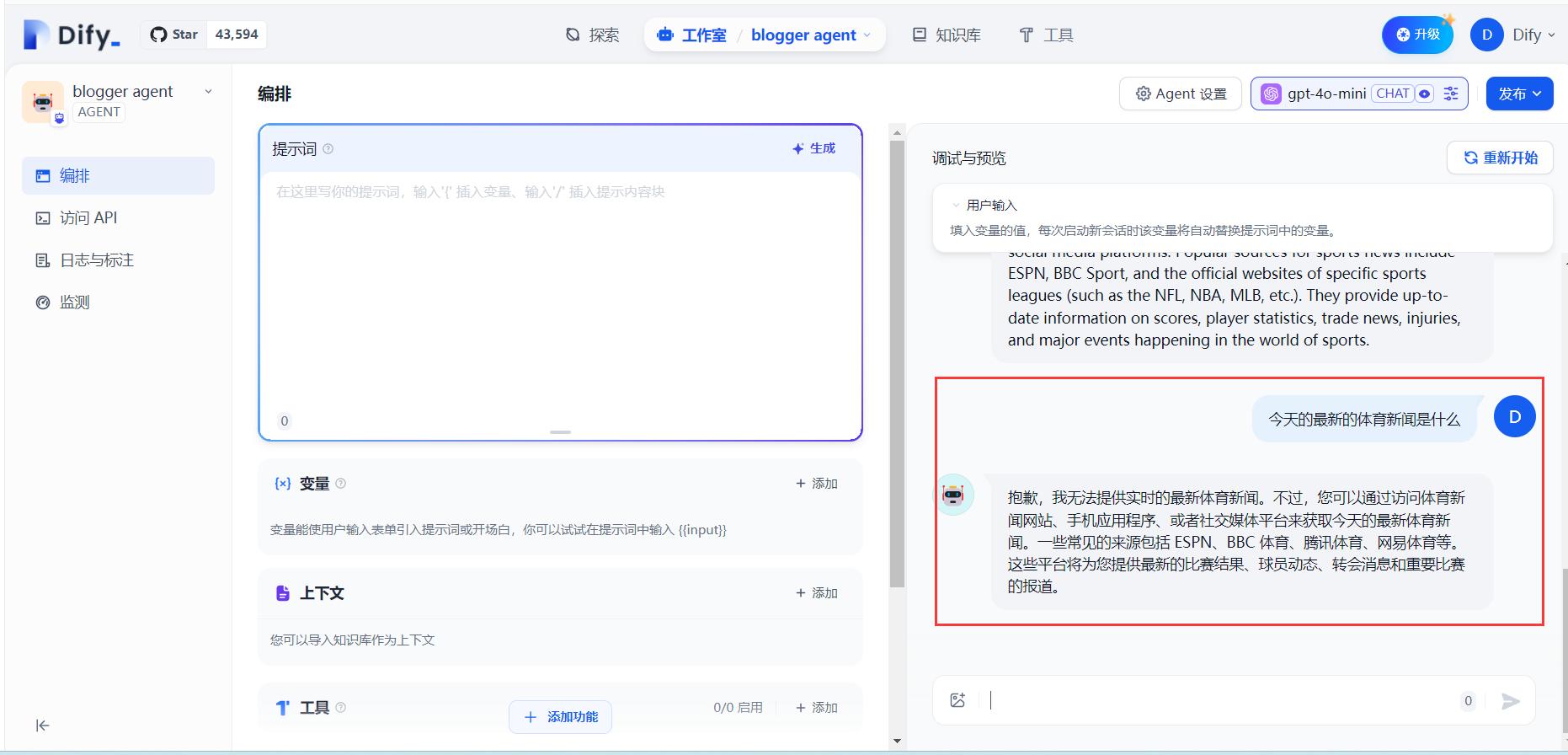This screenshot has width=1568, height=755.
Task: Click the image upload icon in chat input
Action: [x=957, y=700]
